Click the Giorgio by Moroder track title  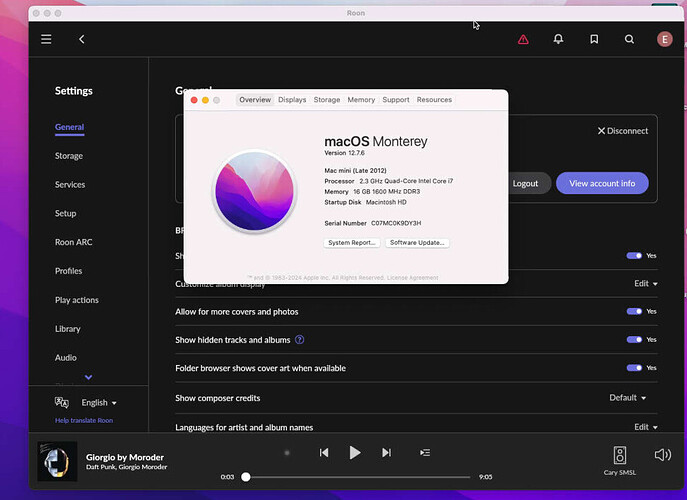(125, 457)
